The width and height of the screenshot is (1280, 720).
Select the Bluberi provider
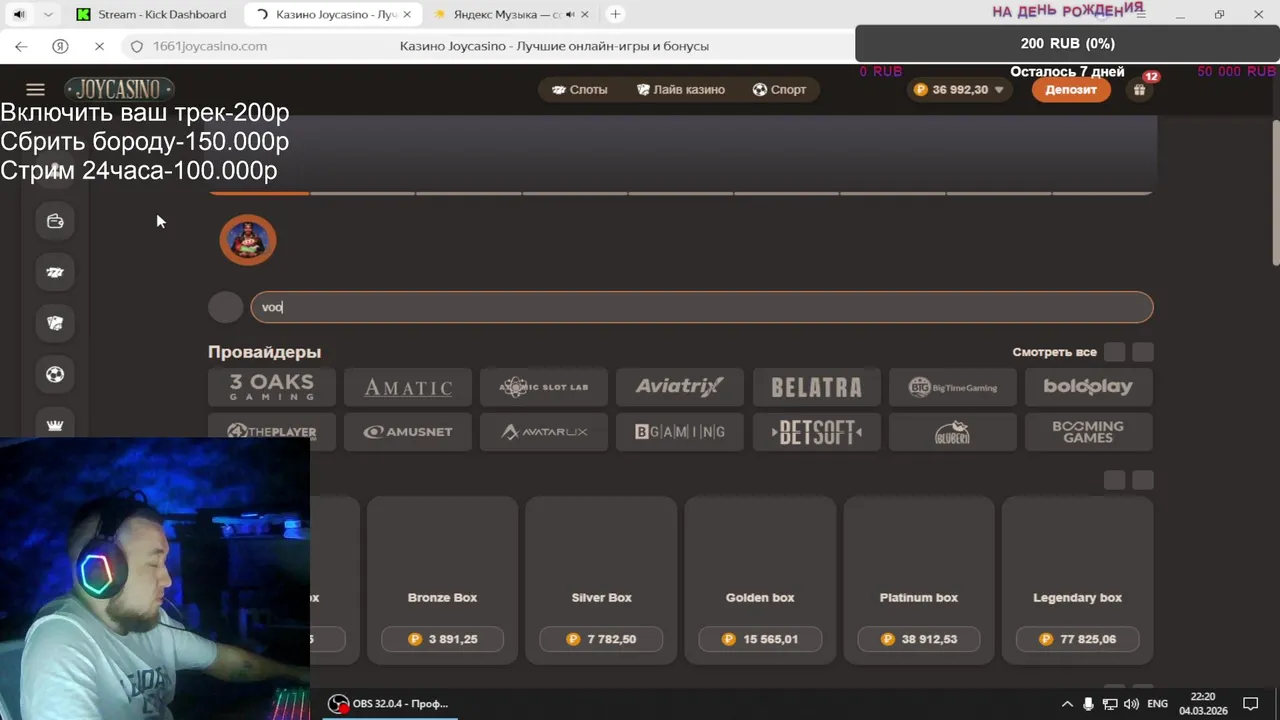tap(953, 432)
